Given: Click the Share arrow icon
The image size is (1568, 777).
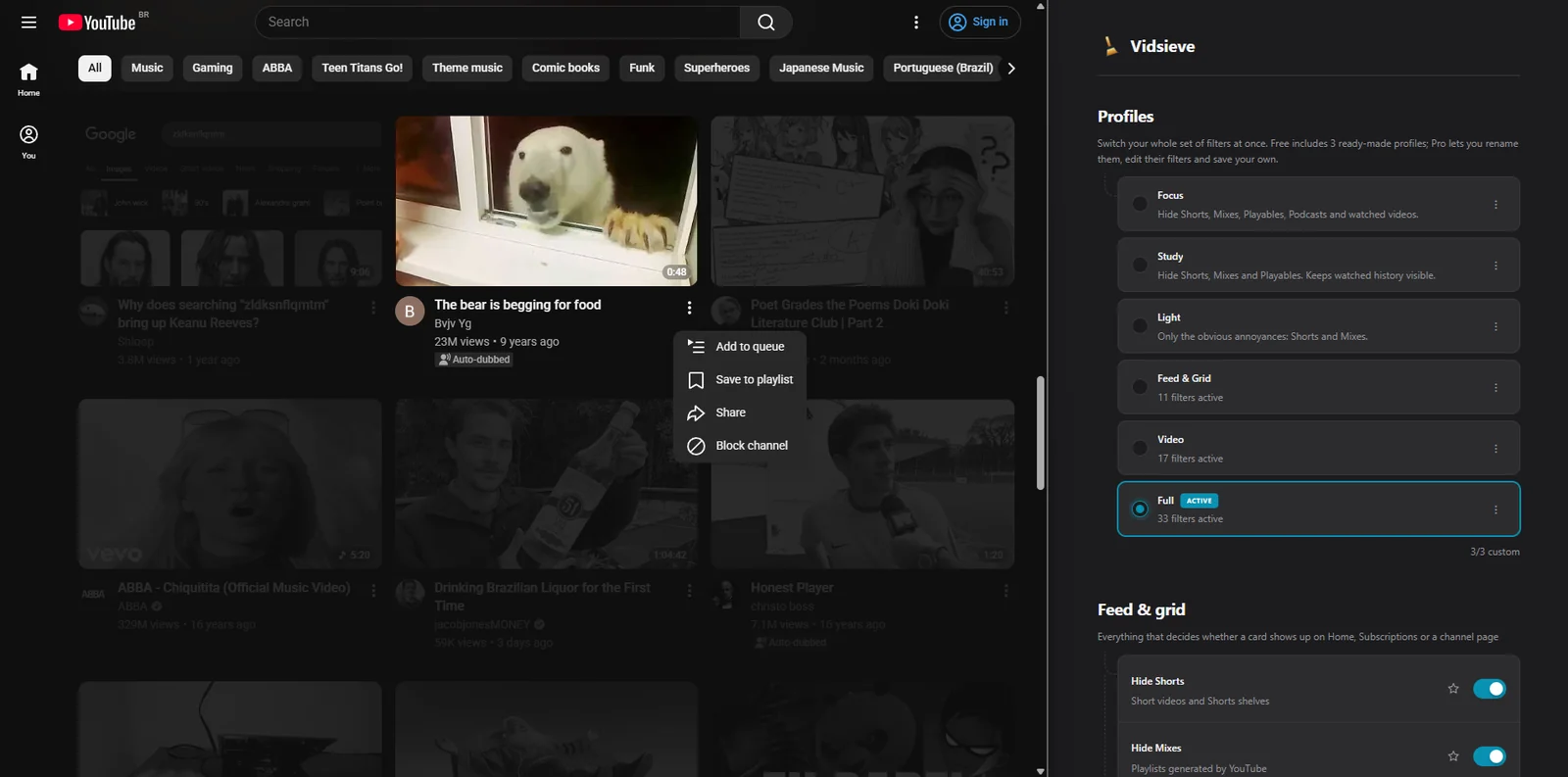Looking at the screenshot, I should pos(696,413).
